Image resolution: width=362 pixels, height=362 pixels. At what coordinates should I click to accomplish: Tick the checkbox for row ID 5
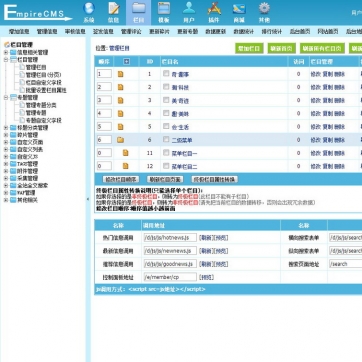point(166,126)
